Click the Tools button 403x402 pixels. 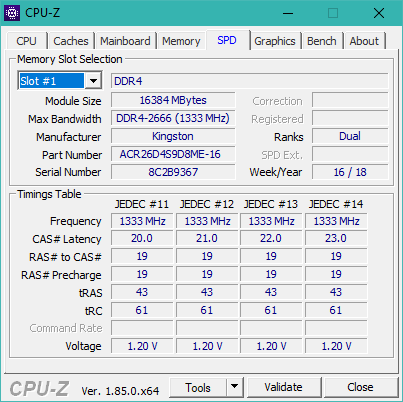click(198, 387)
